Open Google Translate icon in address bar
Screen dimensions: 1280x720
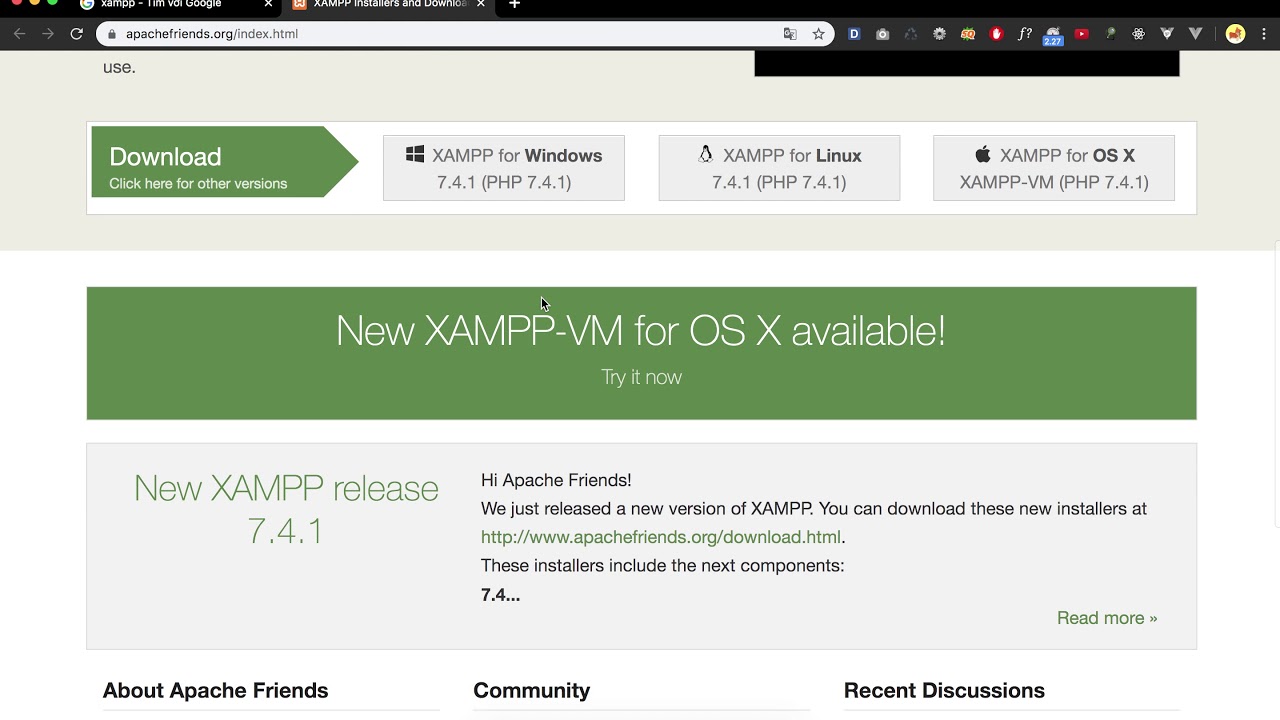click(790, 34)
